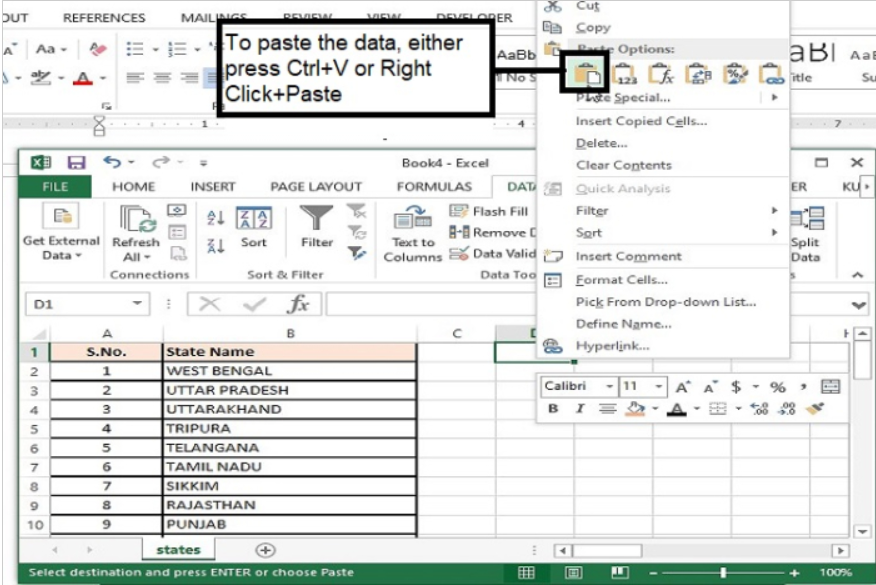Click Flash Fill
The height and width of the screenshot is (585, 876).
[489, 211]
